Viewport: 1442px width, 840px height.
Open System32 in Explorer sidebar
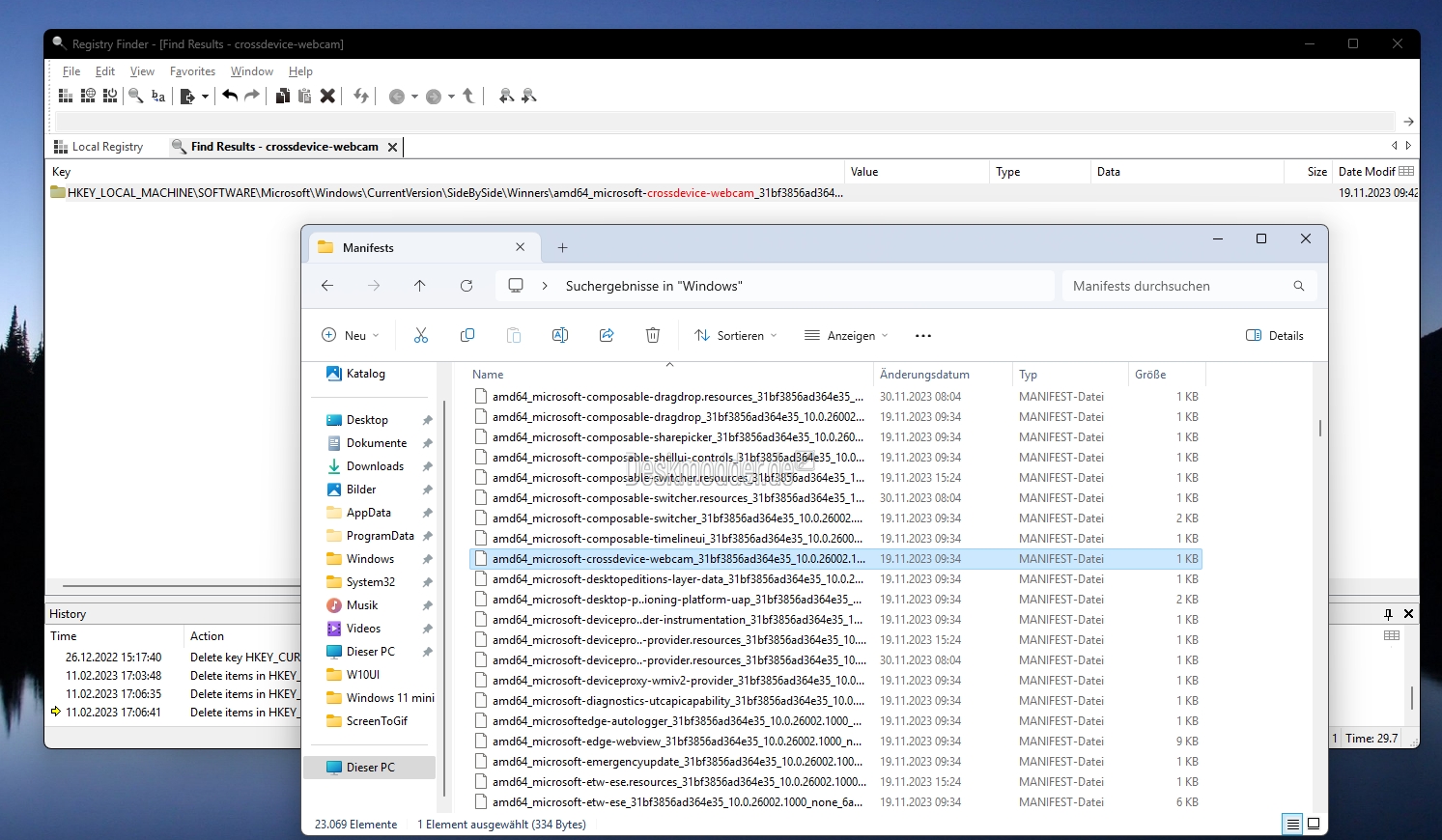point(371,582)
